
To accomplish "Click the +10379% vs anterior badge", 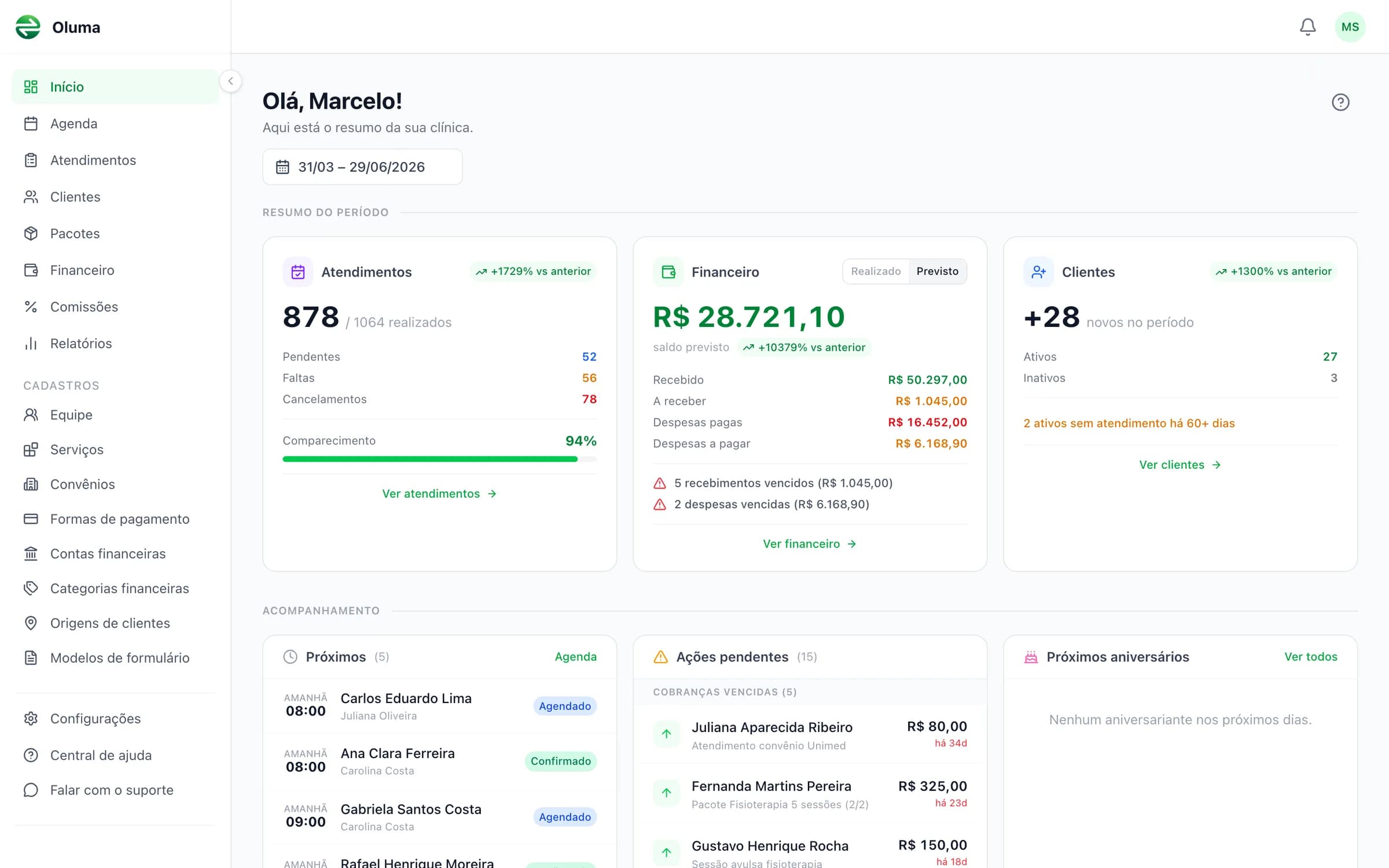I will tap(804, 347).
